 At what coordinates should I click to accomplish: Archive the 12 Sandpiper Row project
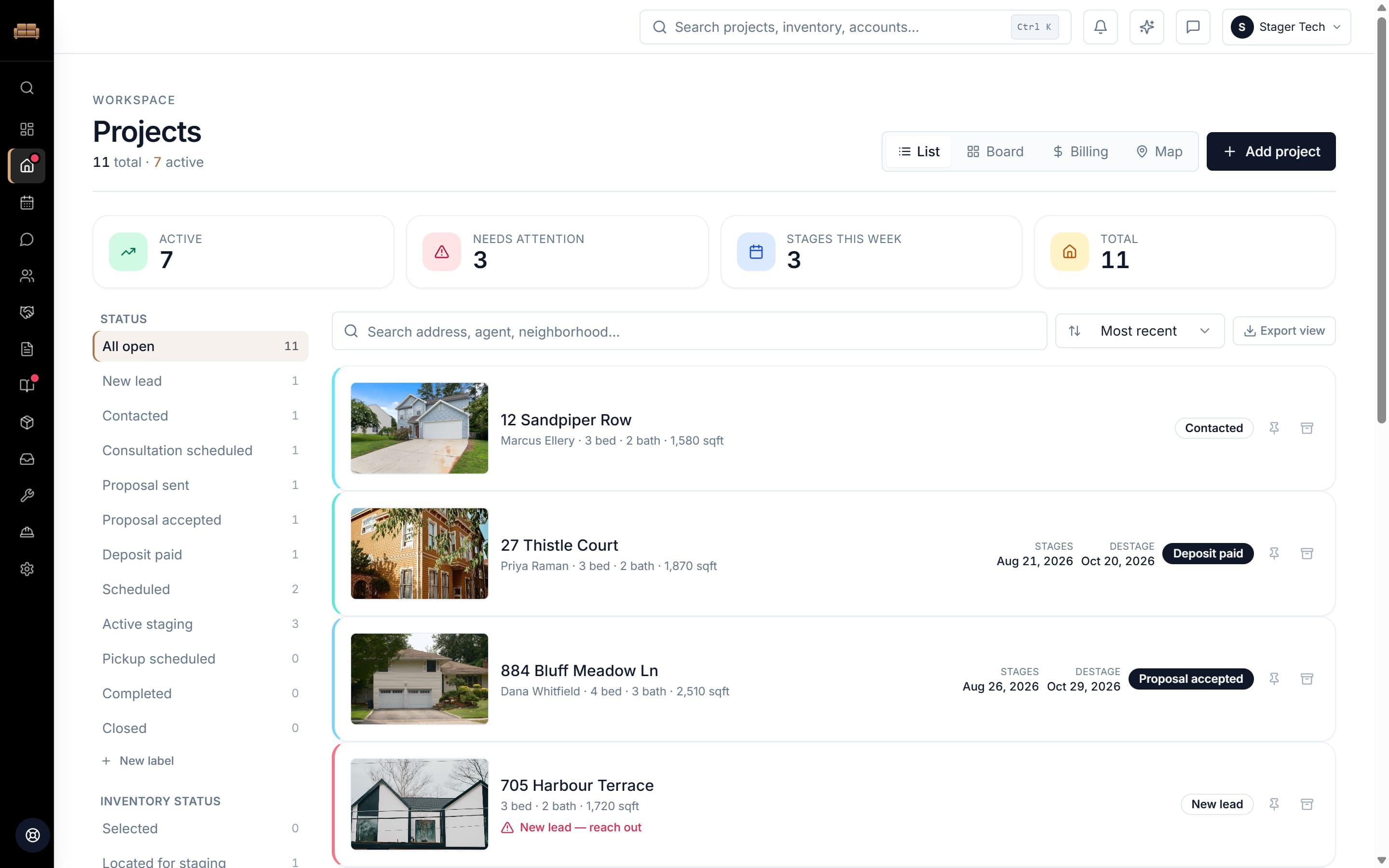1307,428
